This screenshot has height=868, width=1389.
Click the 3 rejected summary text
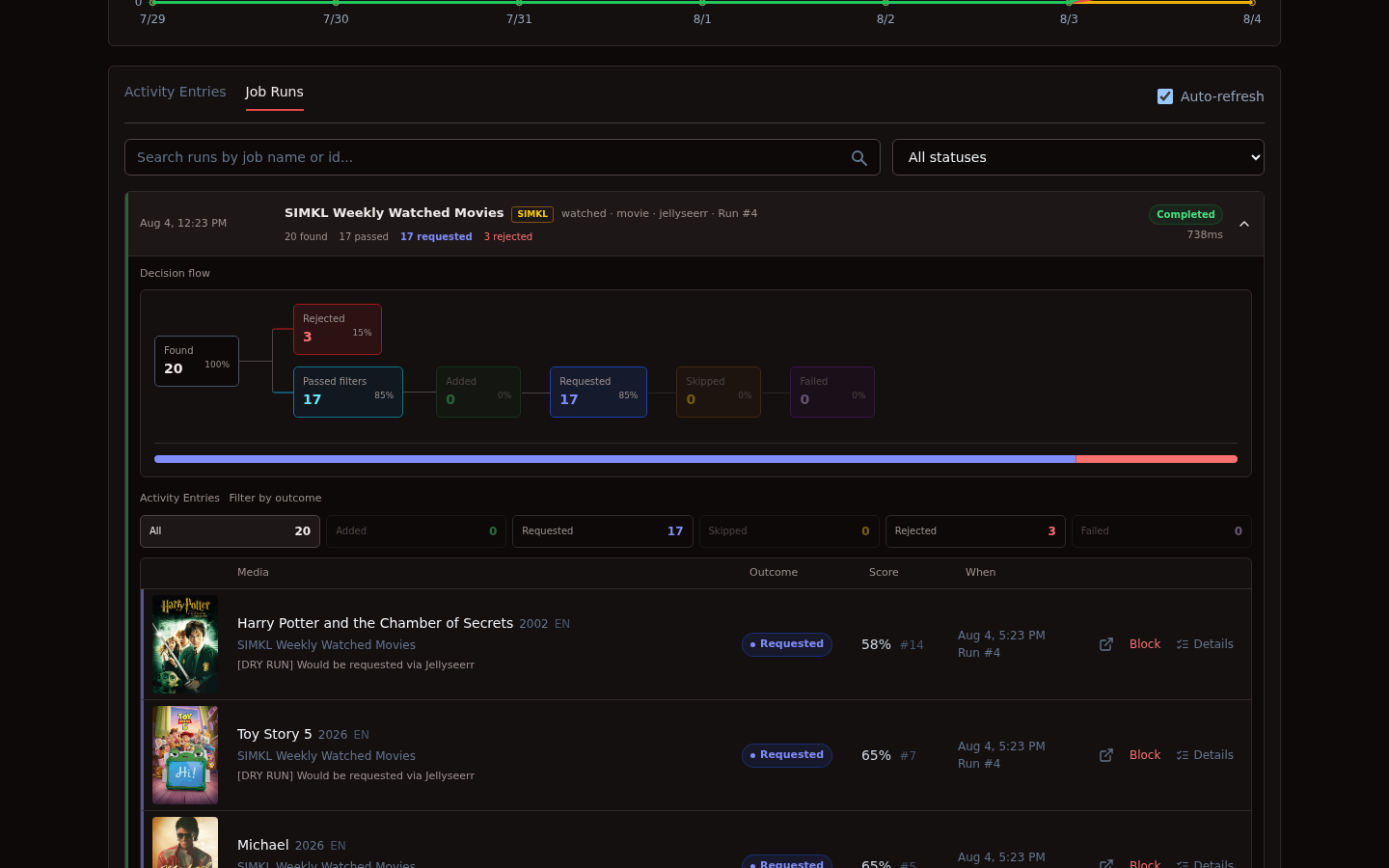click(507, 236)
